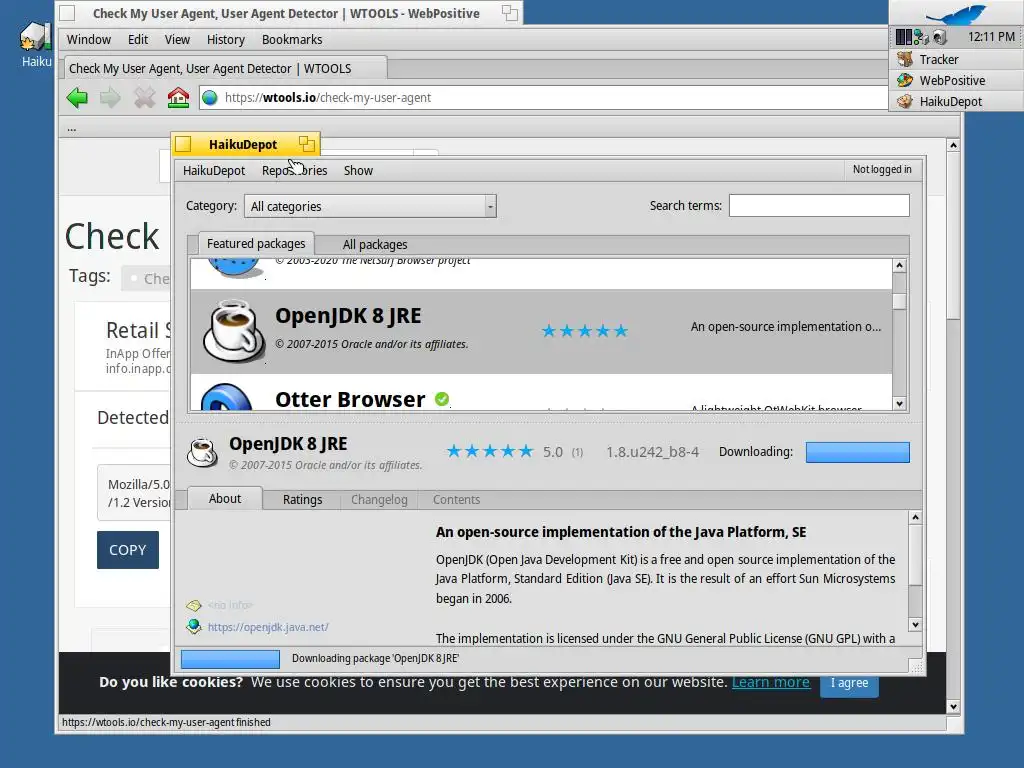Select the About tab
This screenshot has width=1024, height=768.
click(225, 498)
